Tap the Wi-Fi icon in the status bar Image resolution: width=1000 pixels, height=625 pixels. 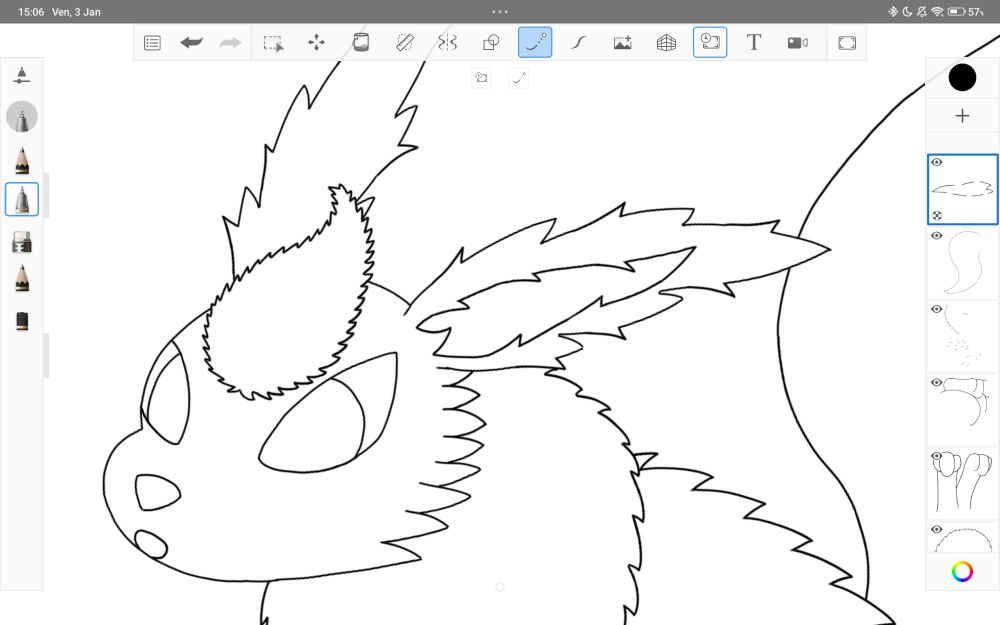(937, 11)
